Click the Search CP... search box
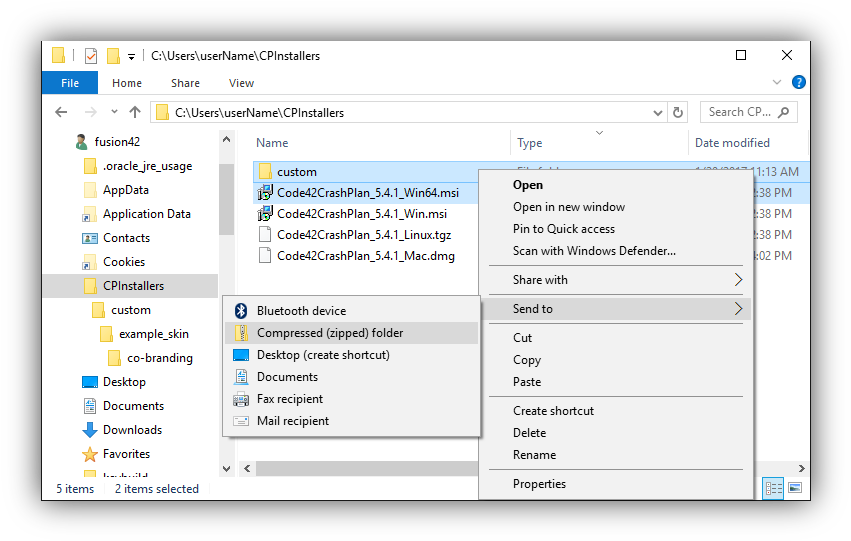The image size is (851, 541). (x=748, y=112)
